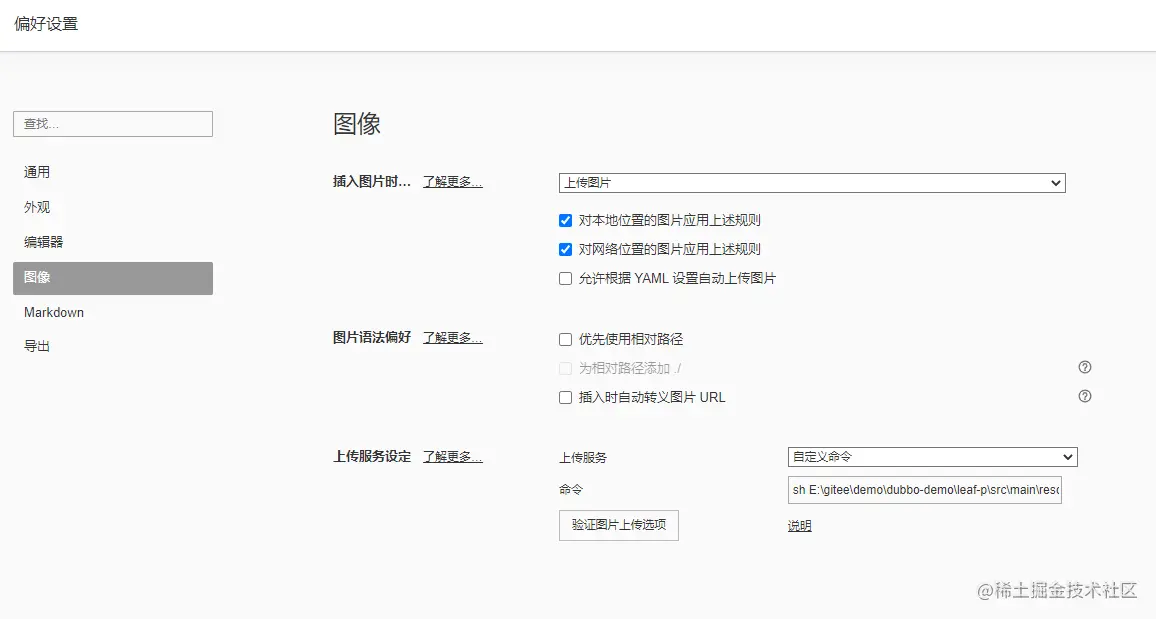The image size is (1156, 619).
Task: Click the 命令 command input field
Action: tap(925, 490)
